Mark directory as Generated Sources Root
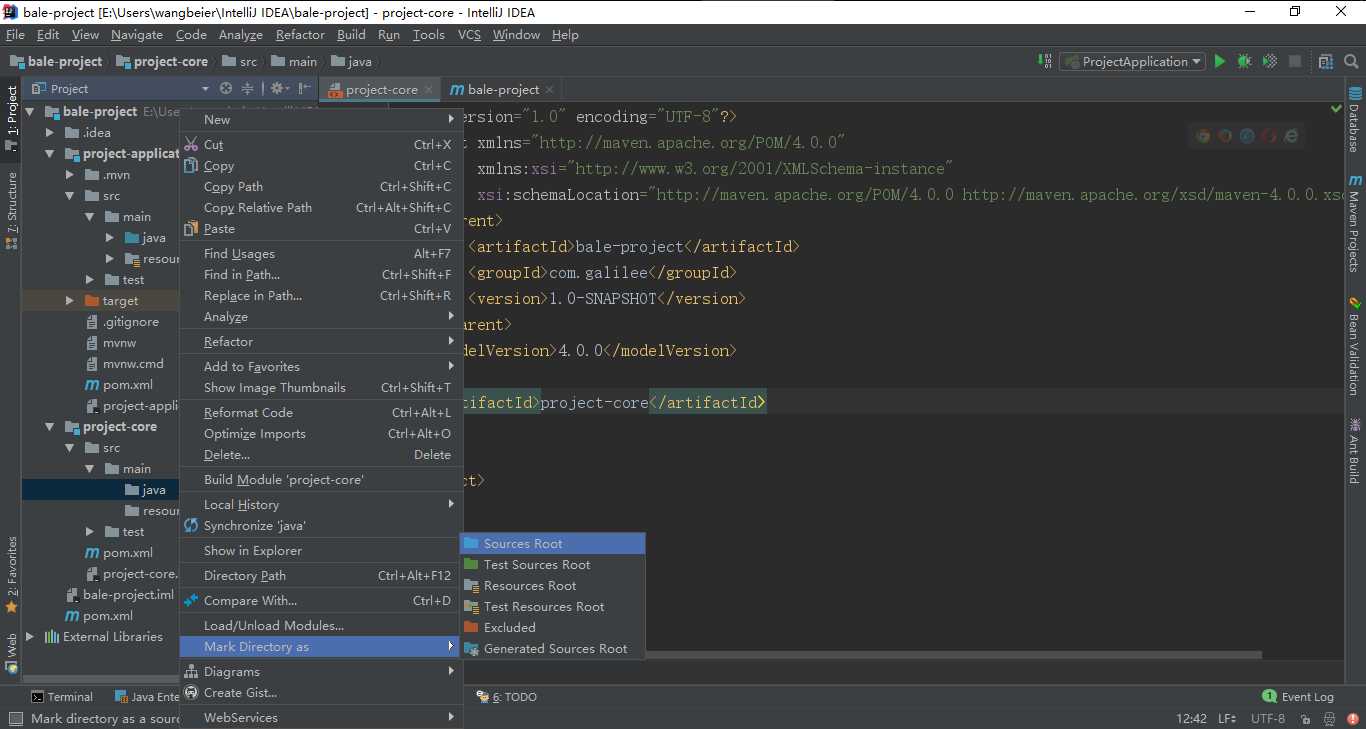Screen dimensions: 1366x729 click(552, 648)
